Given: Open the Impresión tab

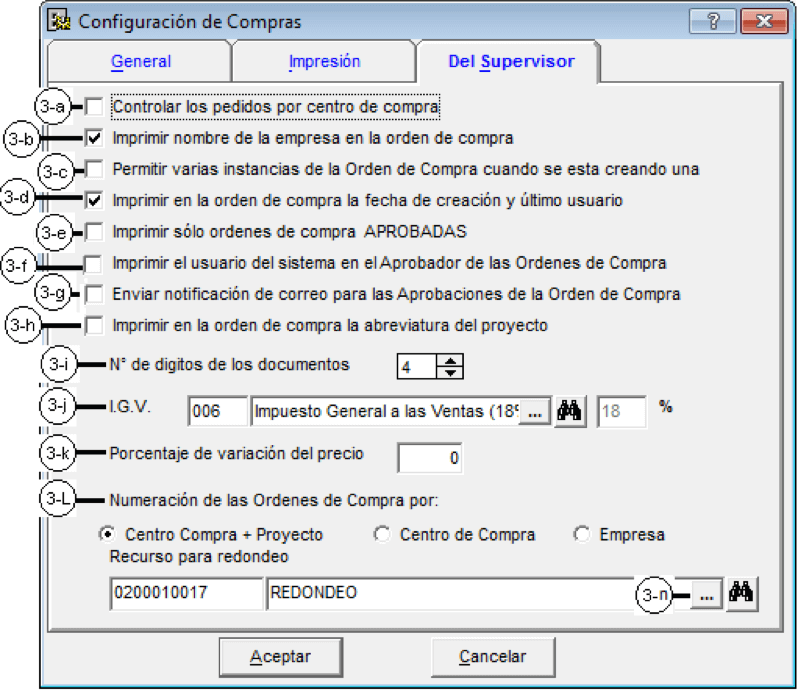Looking at the screenshot, I should (325, 62).
